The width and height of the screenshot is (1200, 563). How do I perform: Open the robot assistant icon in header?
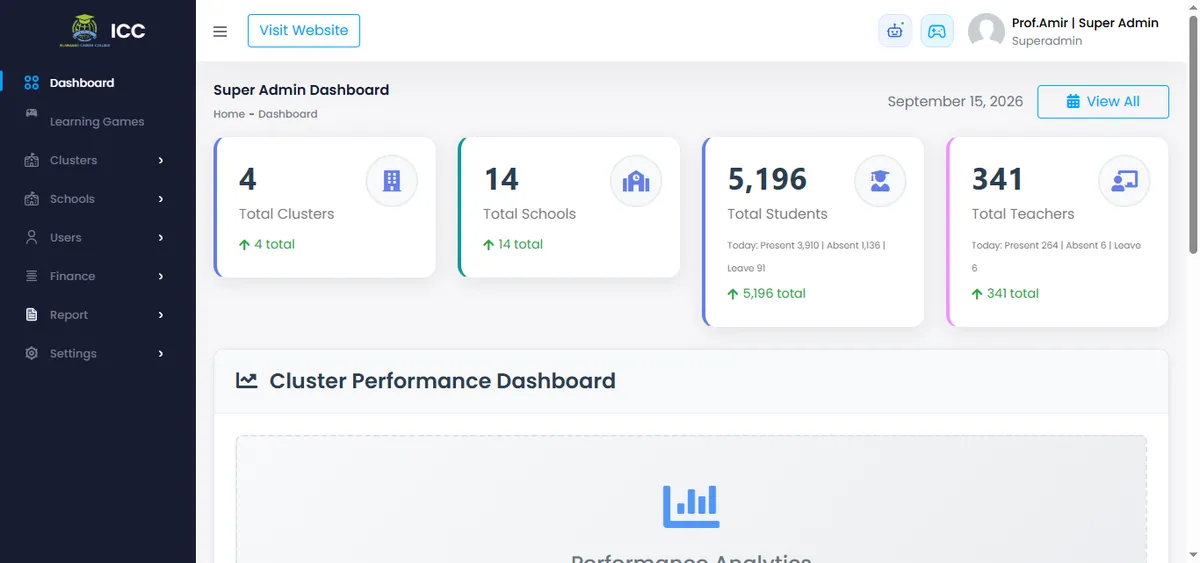tap(895, 31)
